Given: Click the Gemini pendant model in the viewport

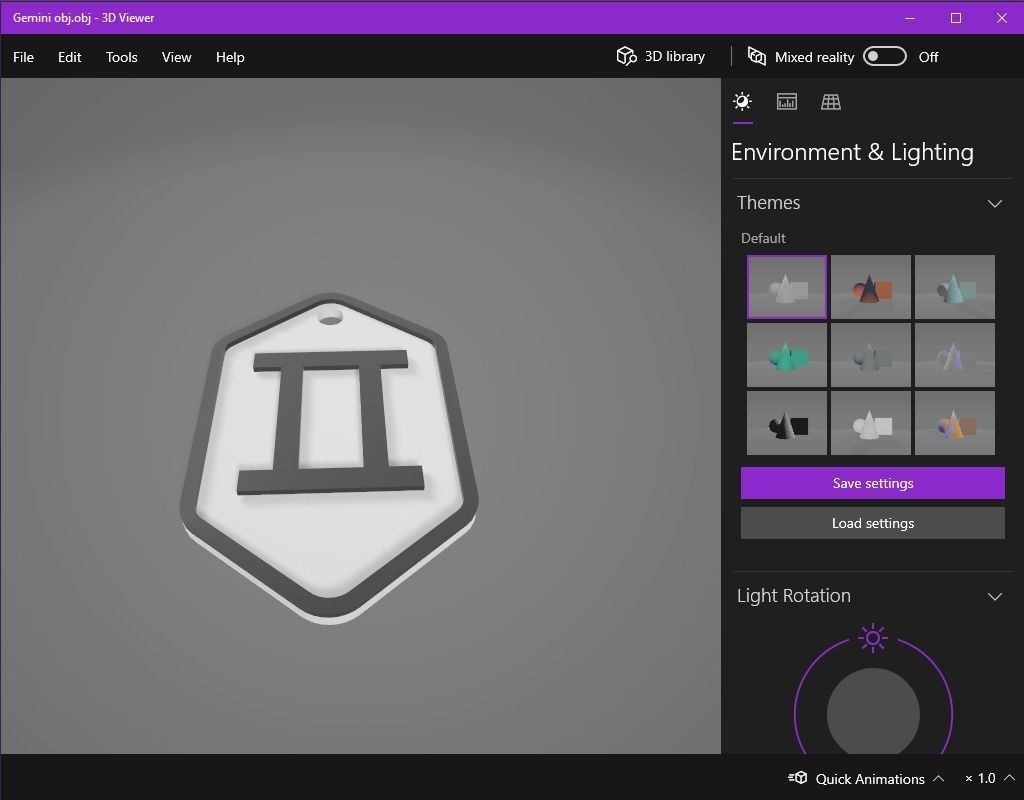Looking at the screenshot, I should coord(329,458).
